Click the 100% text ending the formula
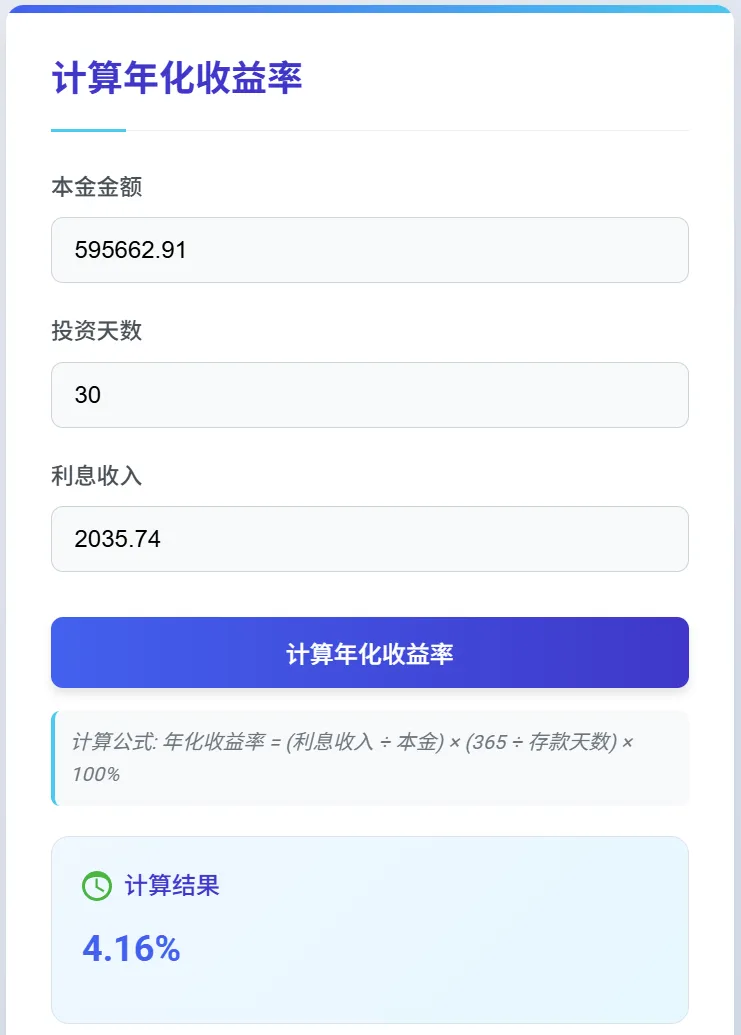This screenshot has height=1035, width=741. (x=96, y=774)
